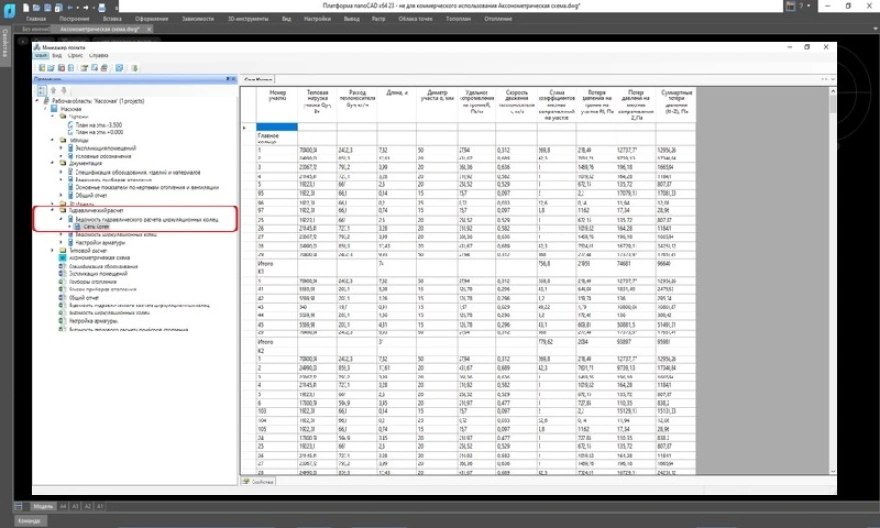Click the table's vertical scrollbar
Viewport: 880px width, 528px height.
pos(830,280)
